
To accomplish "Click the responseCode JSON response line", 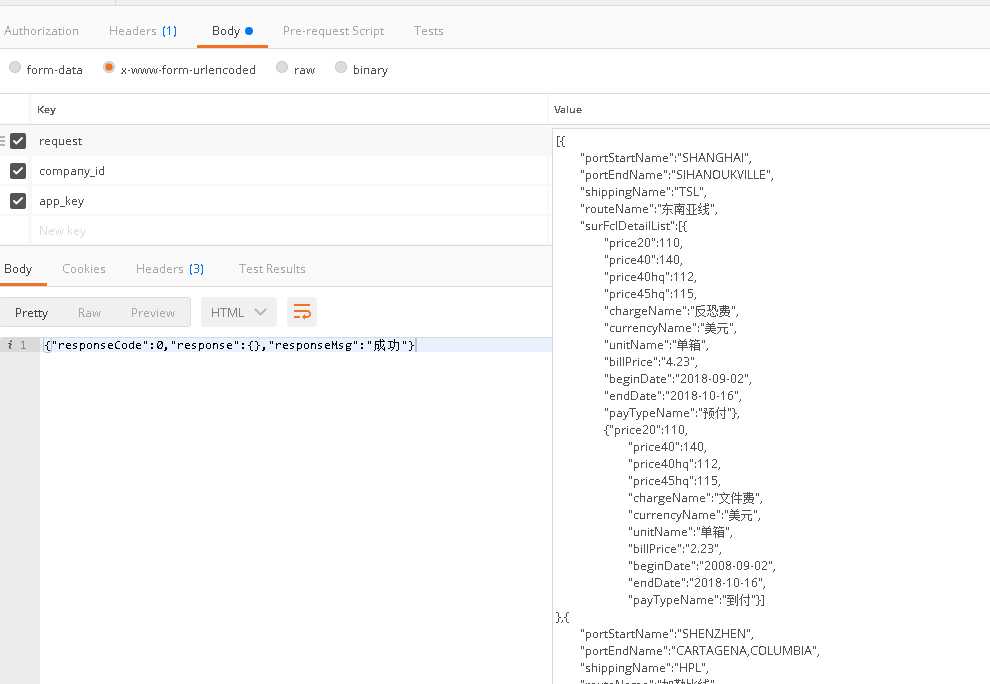I will pyautogui.click(x=230, y=345).
